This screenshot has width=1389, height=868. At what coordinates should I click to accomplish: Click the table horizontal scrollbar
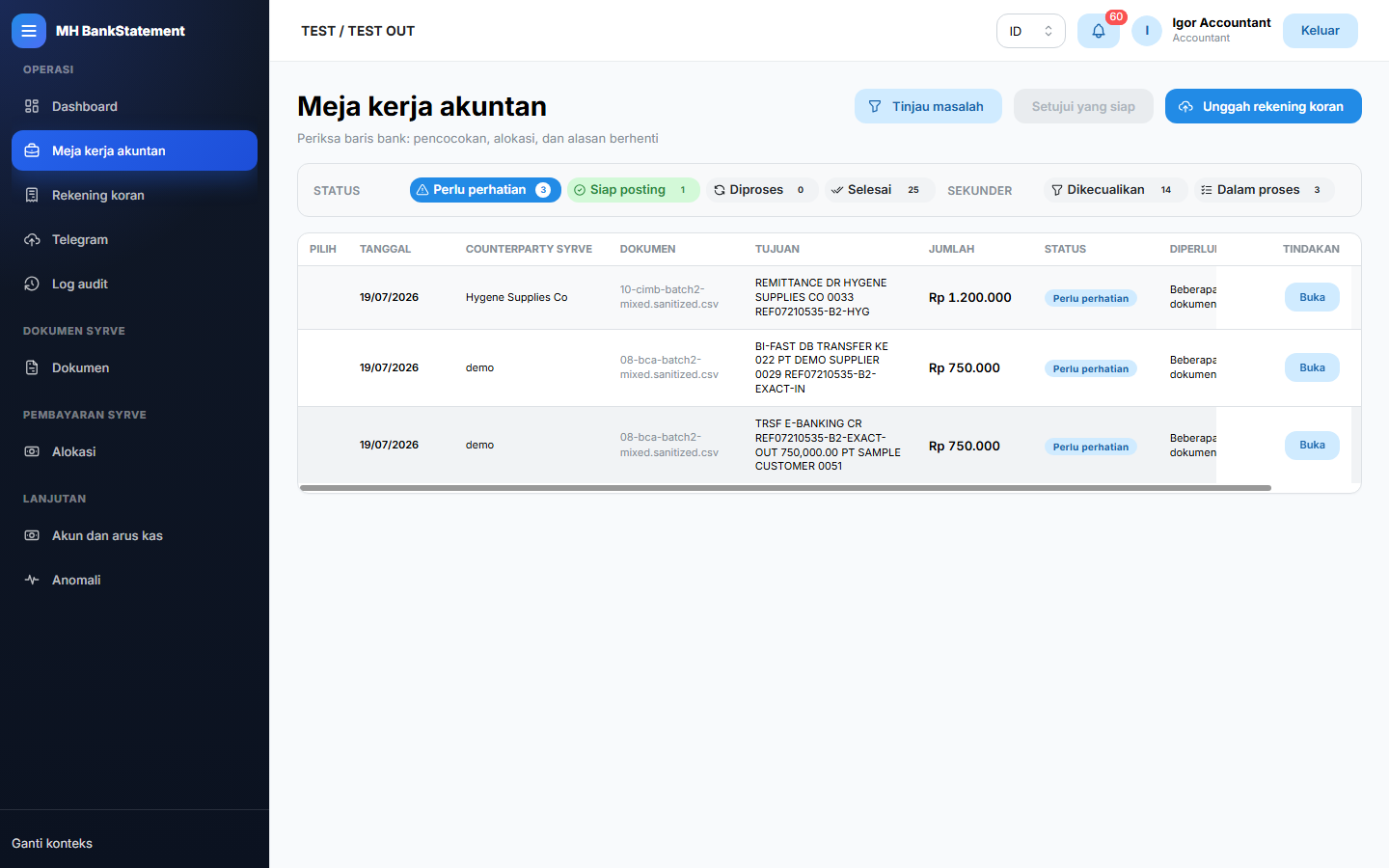point(785,488)
